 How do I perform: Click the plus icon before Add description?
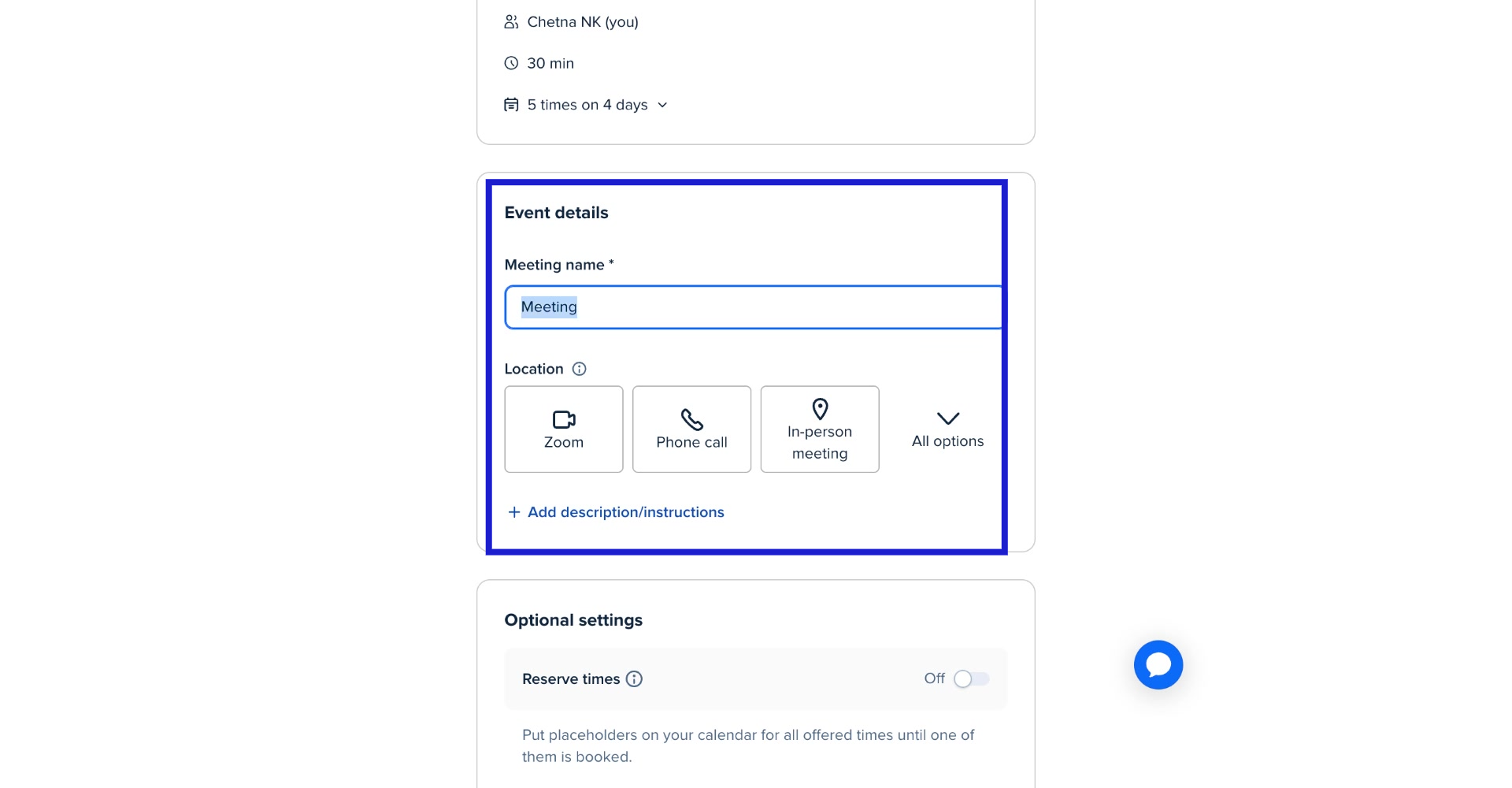pos(514,512)
